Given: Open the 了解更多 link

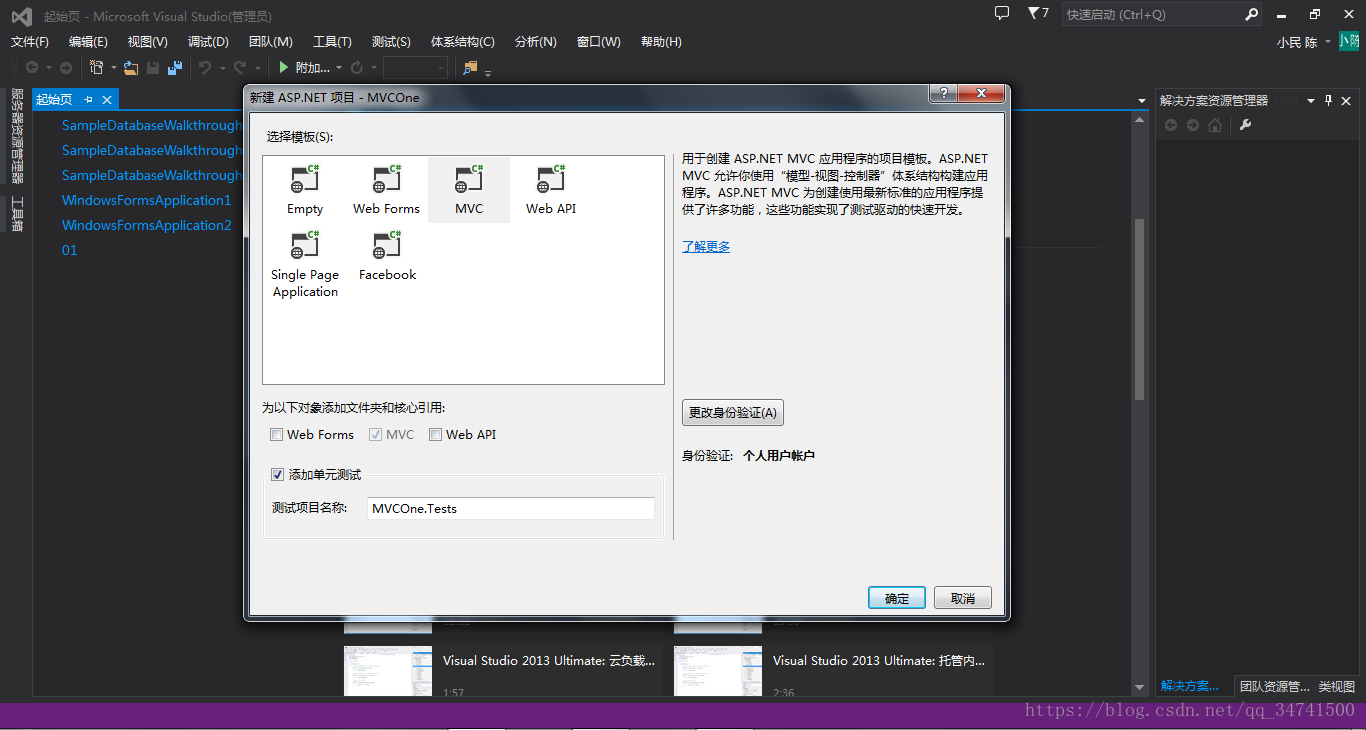Looking at the screenshot, I should click(x=706, y=246).
